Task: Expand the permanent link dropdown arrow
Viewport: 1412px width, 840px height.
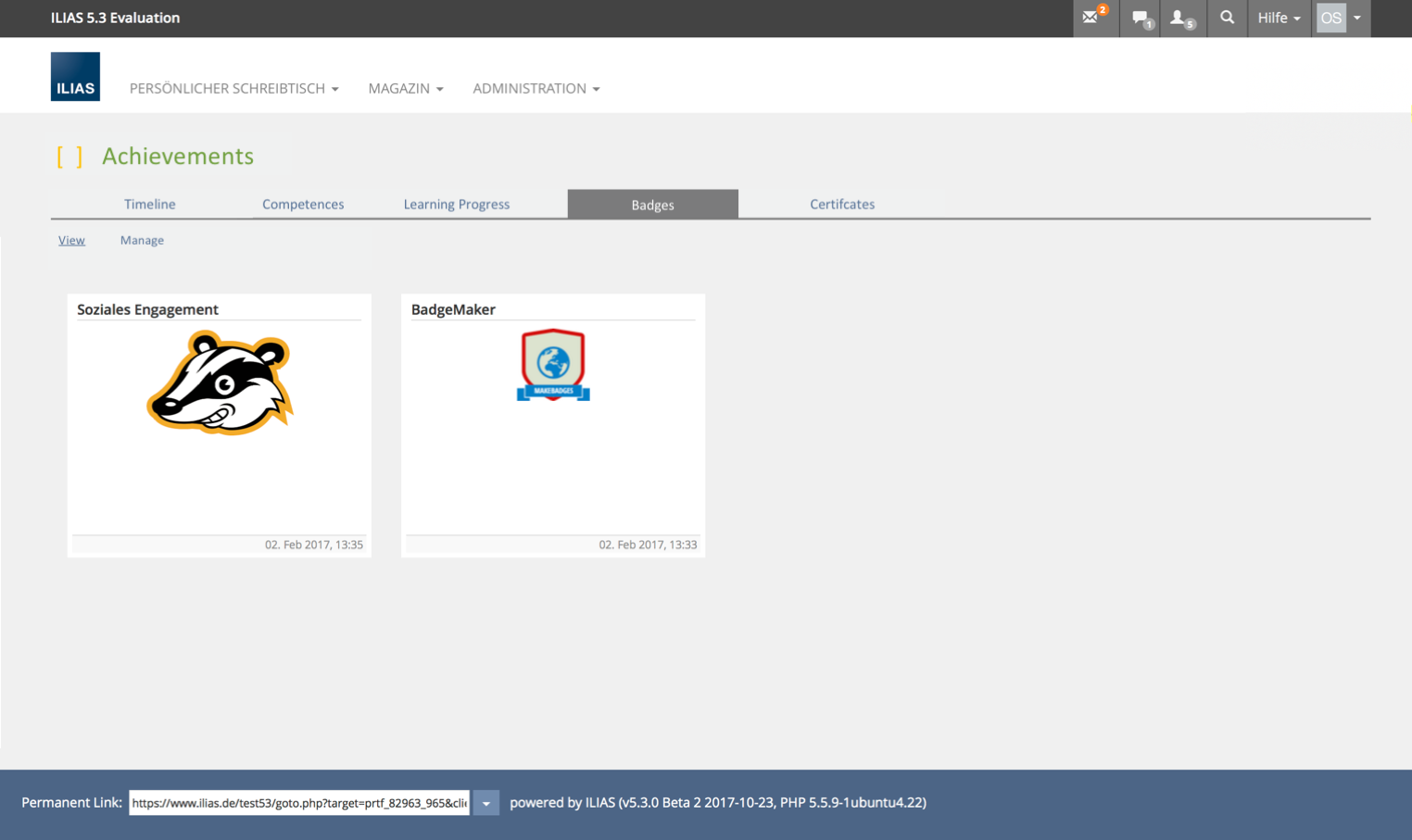Action: pyautogui.click(x=485, y=803)
